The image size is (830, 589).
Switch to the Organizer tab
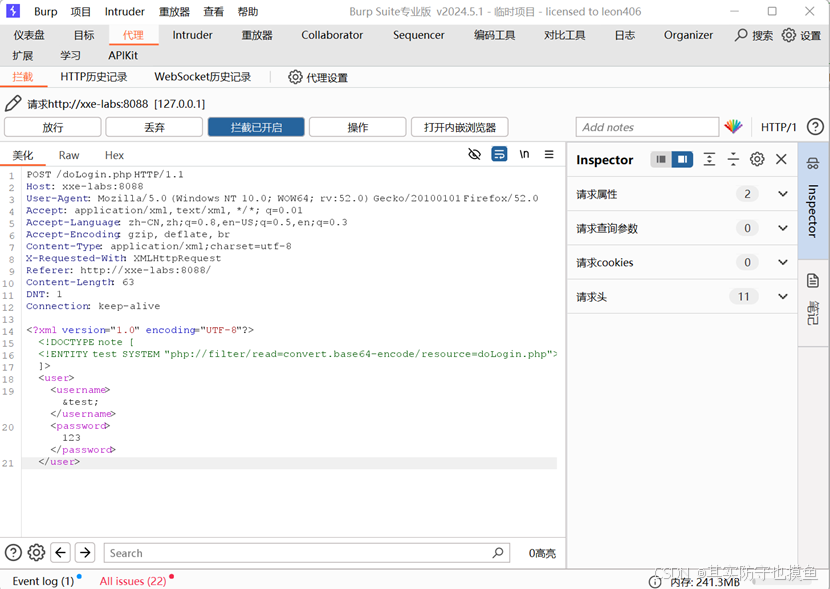click(688, 35)
